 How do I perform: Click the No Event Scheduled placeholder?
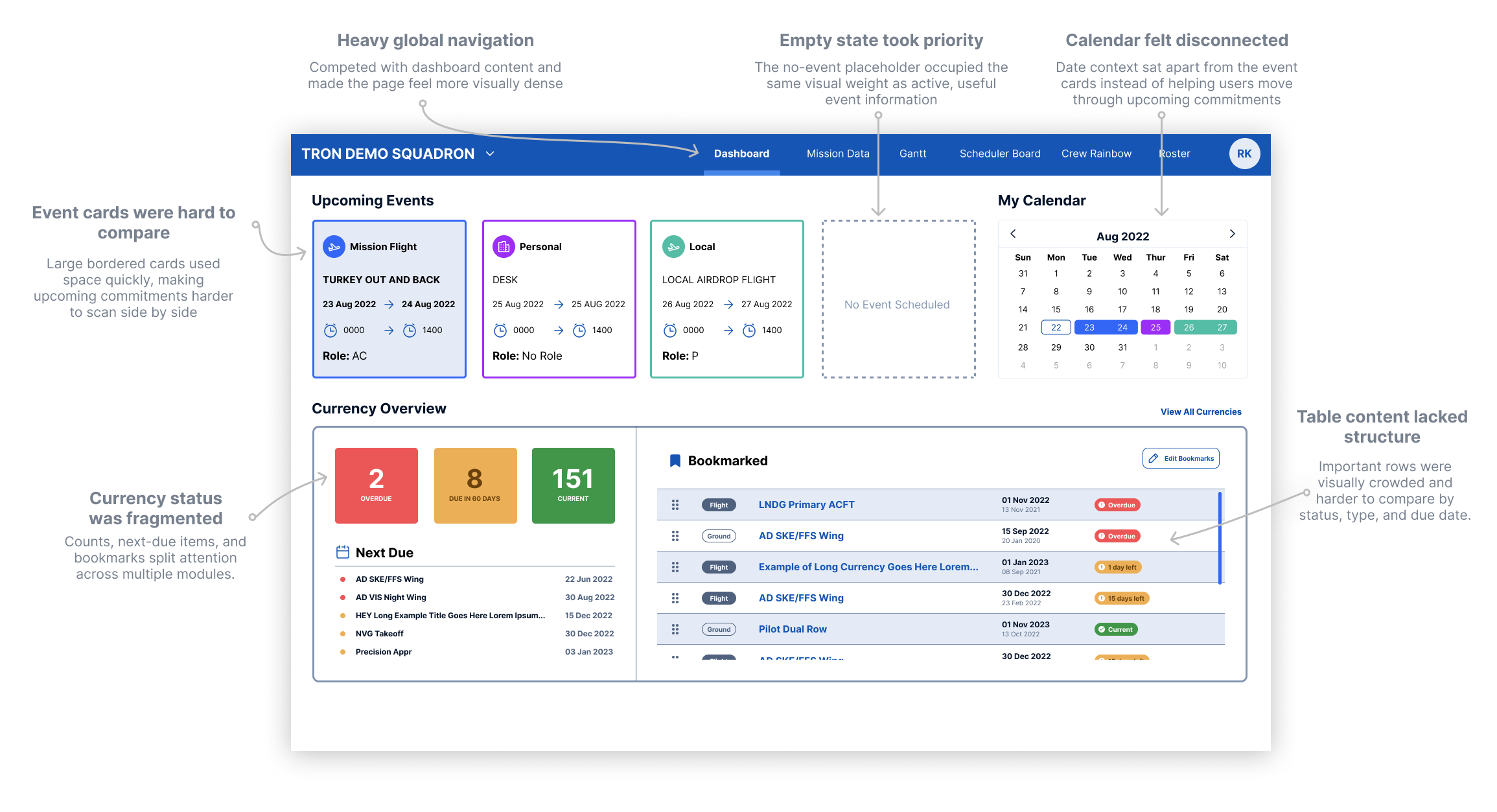898,299
